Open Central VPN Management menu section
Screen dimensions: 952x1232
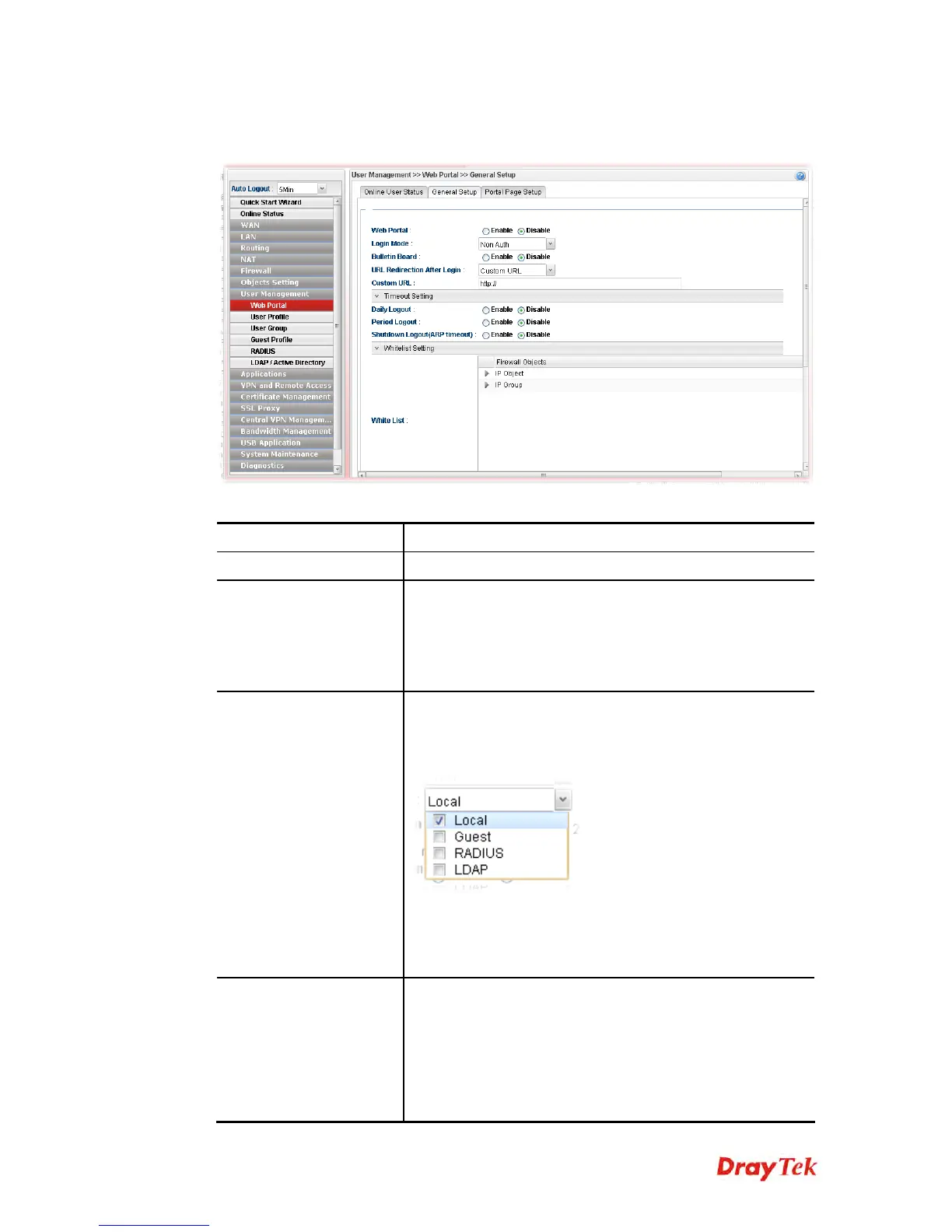[x=282, y=420]
